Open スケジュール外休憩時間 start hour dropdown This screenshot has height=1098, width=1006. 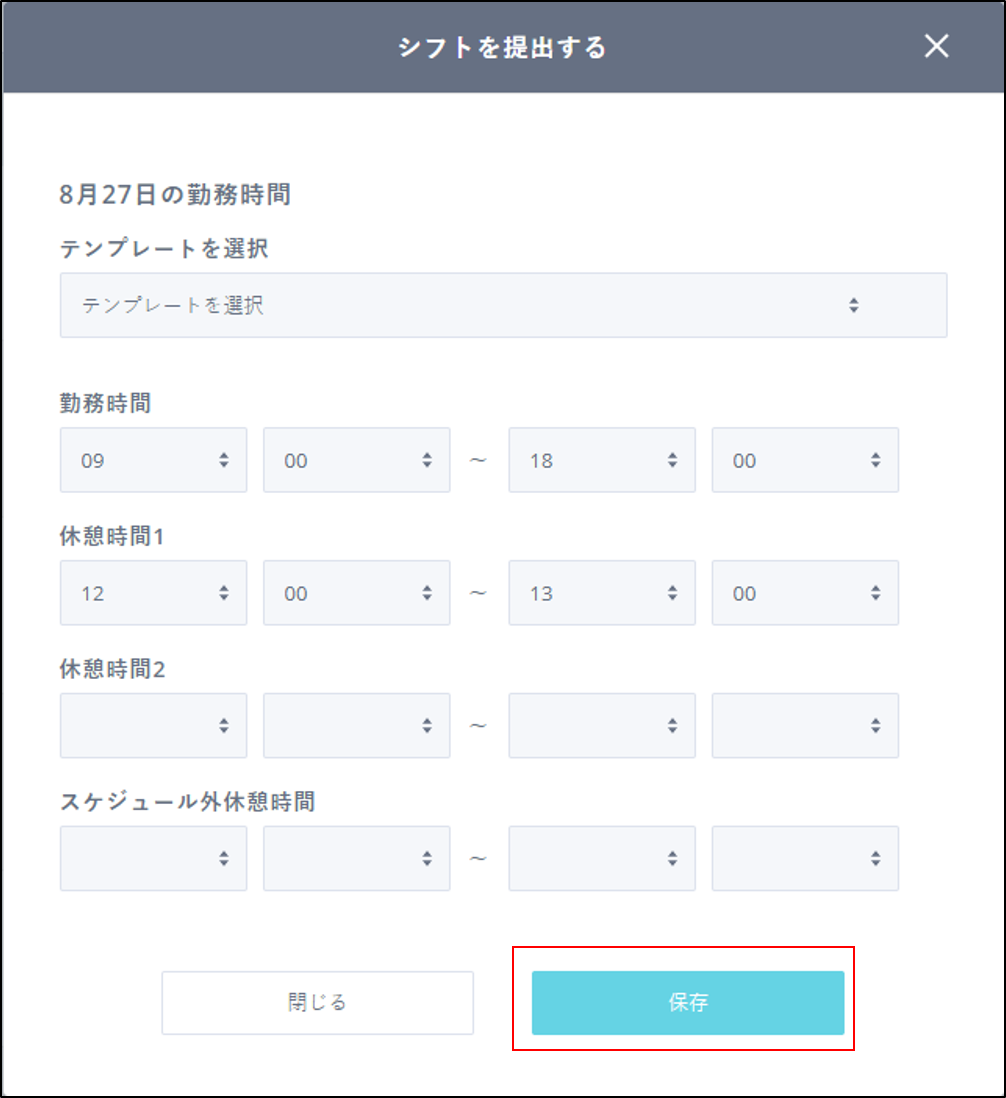pos(153,858)
